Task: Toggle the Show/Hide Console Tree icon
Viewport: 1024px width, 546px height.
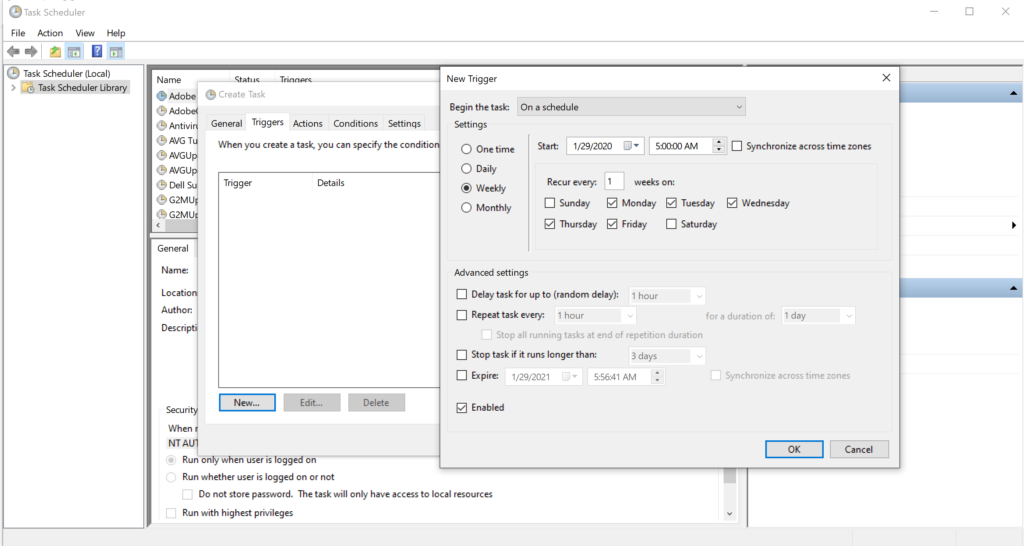Action: 74,52
